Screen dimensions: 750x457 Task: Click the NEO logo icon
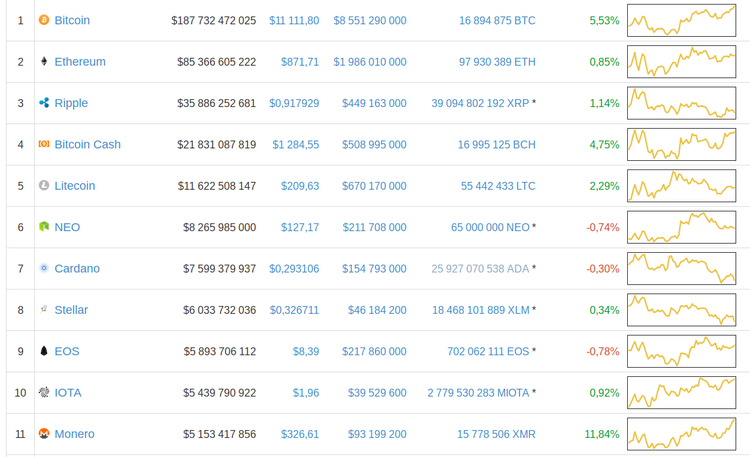pos(44,227)
